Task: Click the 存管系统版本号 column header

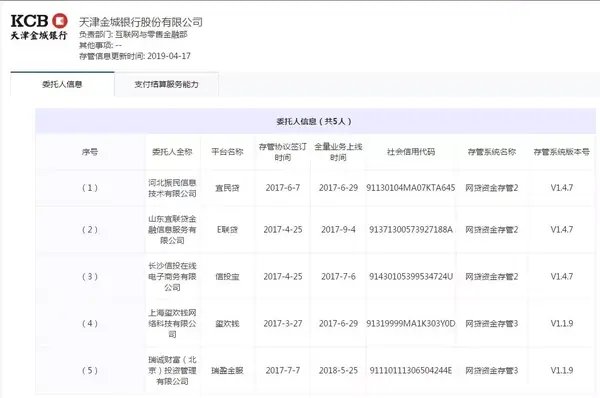Action: click(561, 152)
